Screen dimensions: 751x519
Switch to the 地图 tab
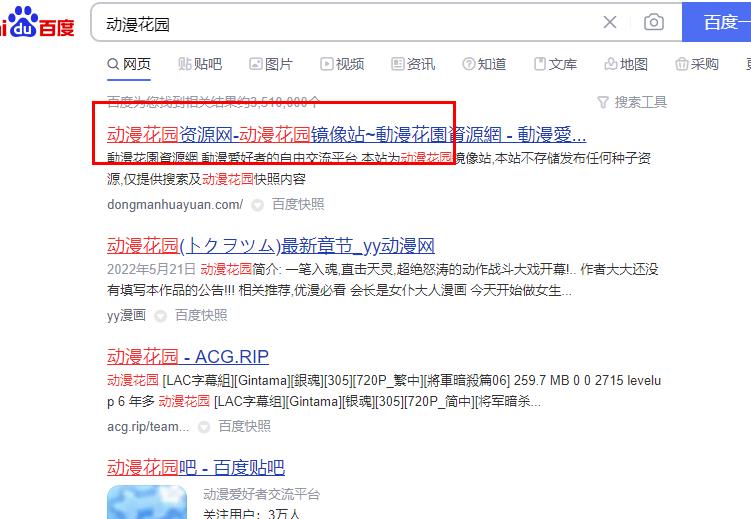pos(626,64)
